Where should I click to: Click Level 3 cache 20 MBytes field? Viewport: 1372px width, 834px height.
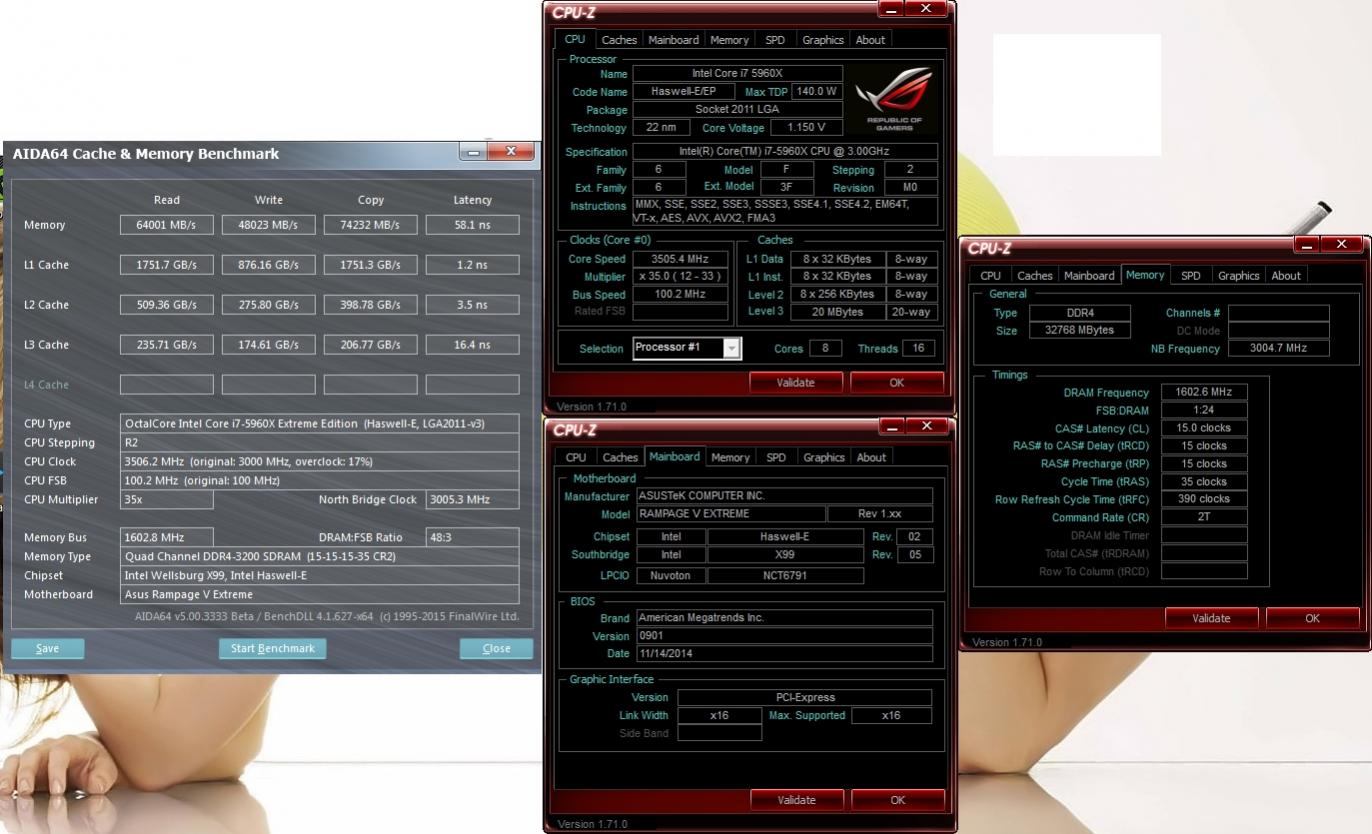[837, 312]
